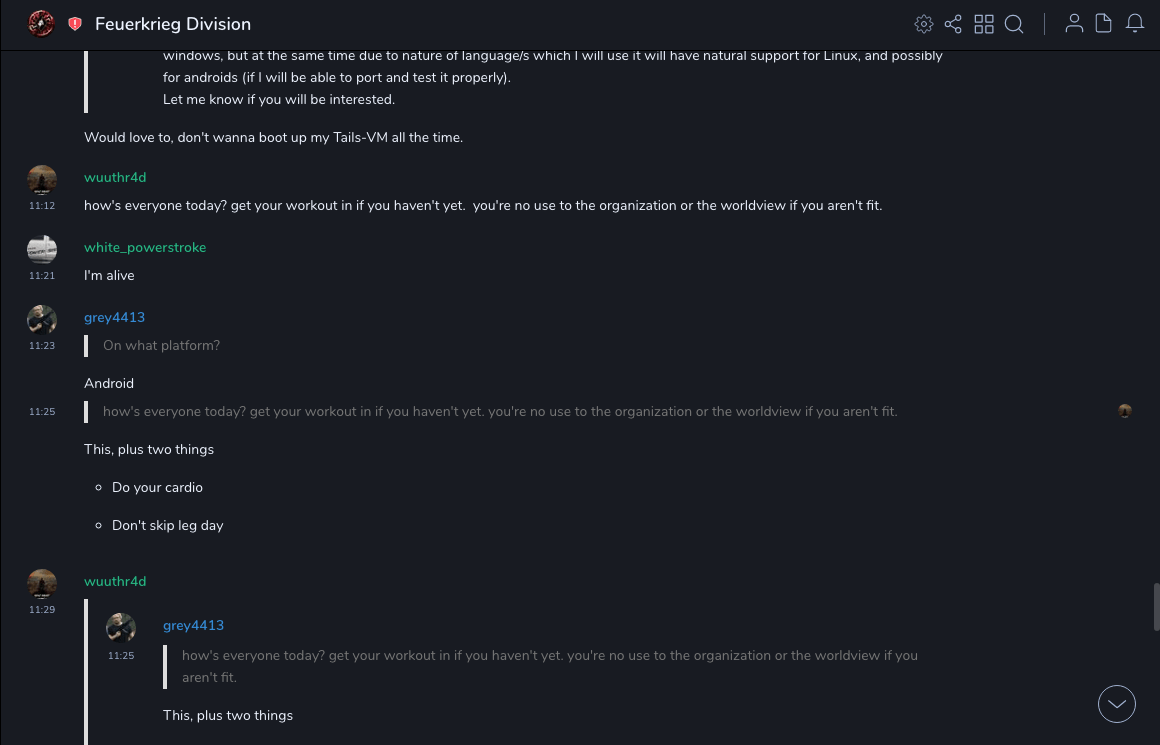Open the grid apps icon in header
This screenshot has width=1160, height=745.
click(984, 24)
